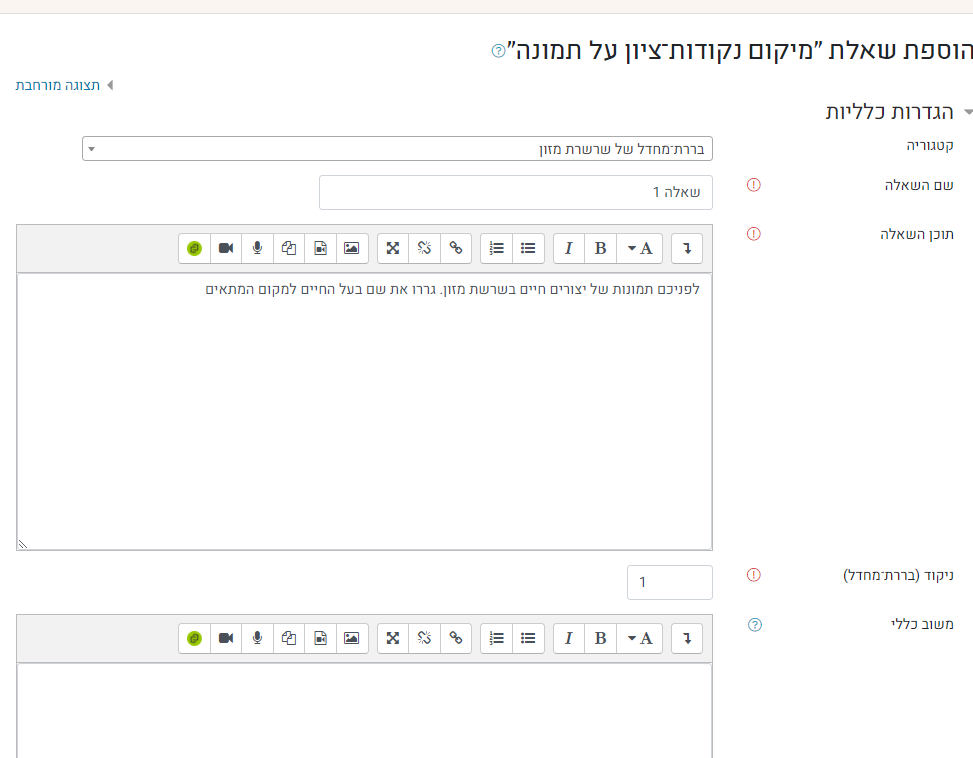Open paragraph styles dropdown in question text editor
Image resolution: width=973 pixels, height=758 pixels.
[640, 248]
